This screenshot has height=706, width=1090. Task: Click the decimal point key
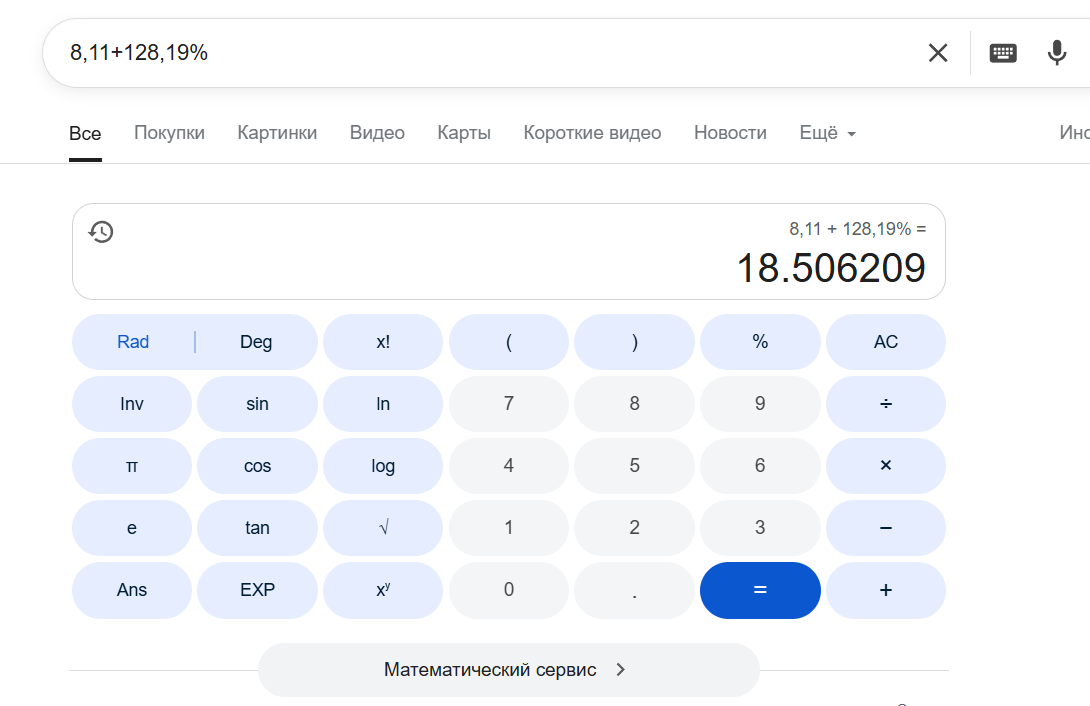pyautogui.click(x=634, y=590)
